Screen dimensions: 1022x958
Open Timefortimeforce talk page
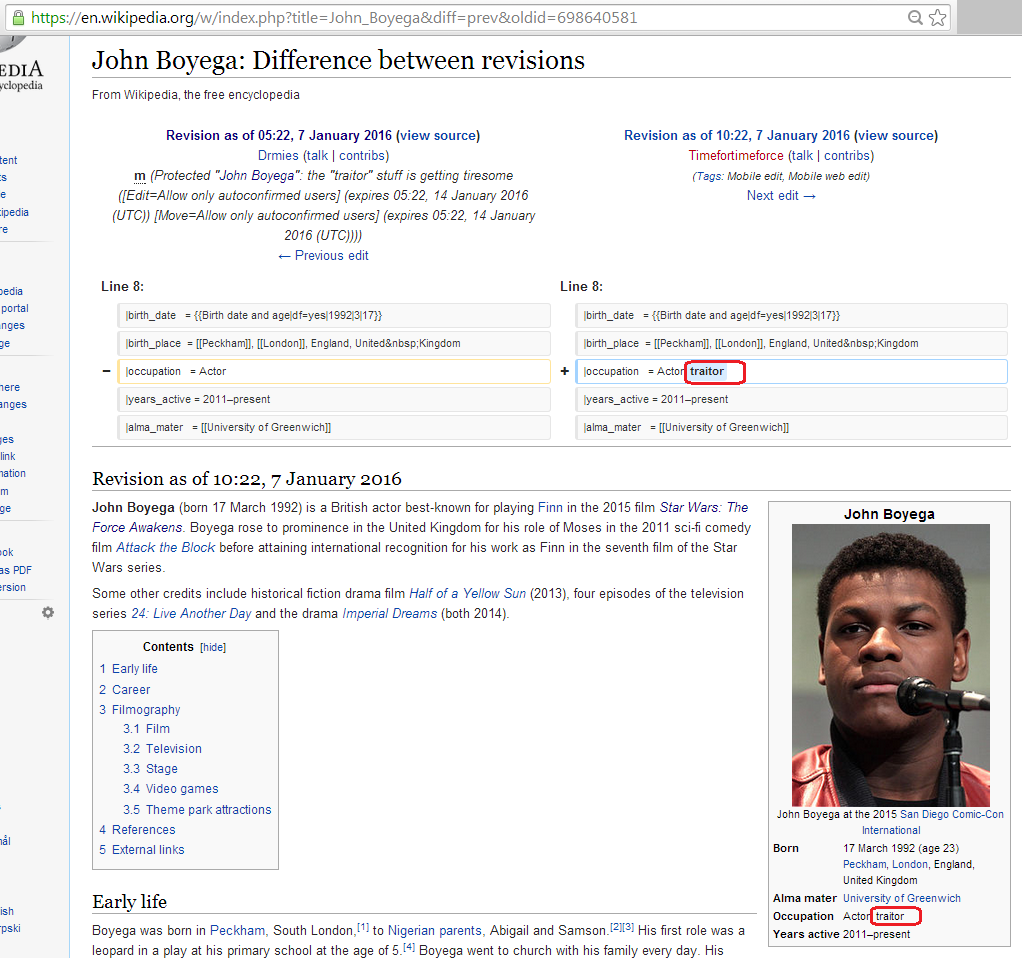tap(802, 156)
